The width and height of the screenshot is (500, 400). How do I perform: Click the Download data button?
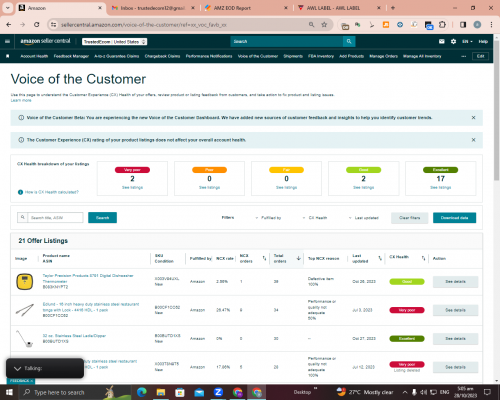pos(454,218)
